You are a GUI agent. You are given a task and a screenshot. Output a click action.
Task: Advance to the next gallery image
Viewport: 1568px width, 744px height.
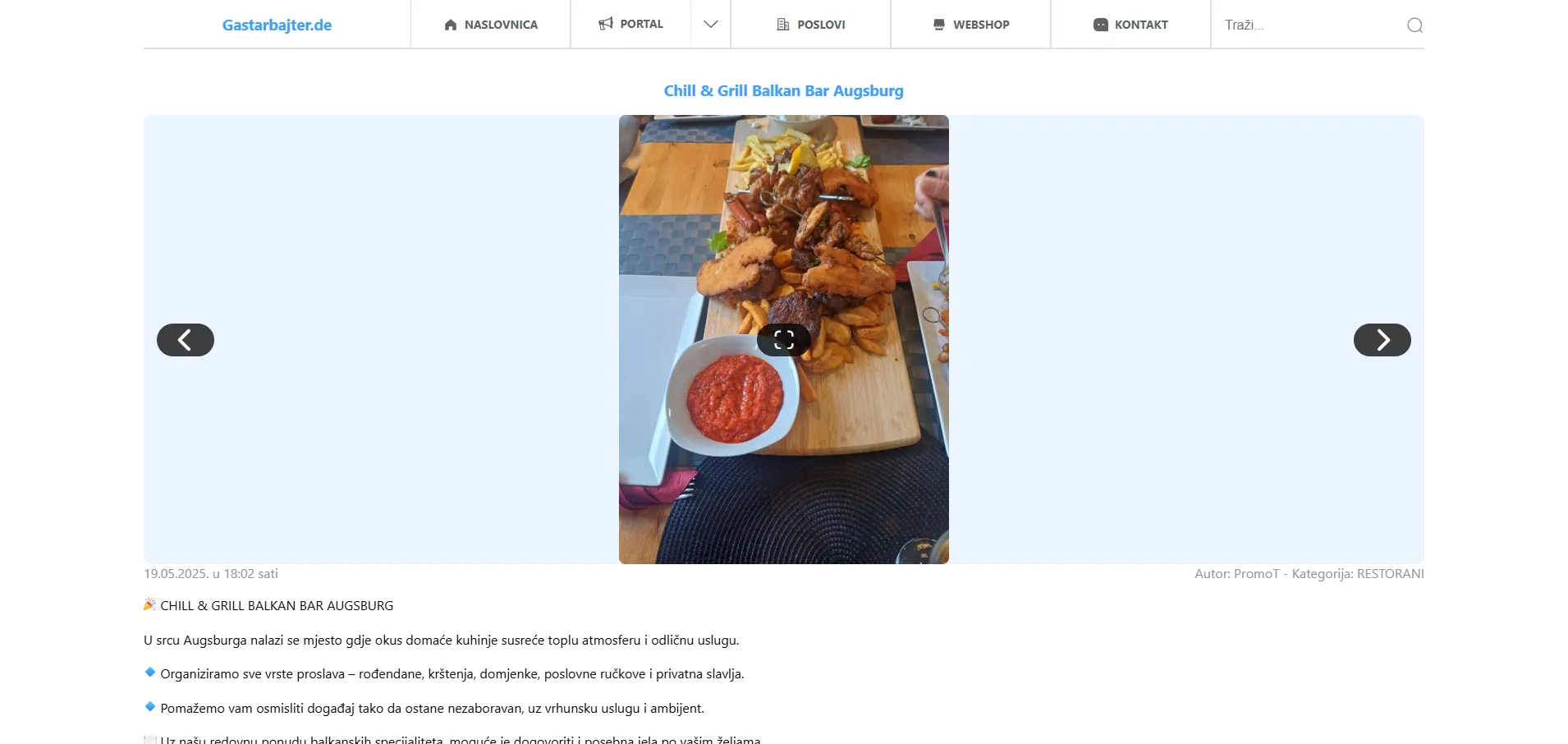point(1382,340)
